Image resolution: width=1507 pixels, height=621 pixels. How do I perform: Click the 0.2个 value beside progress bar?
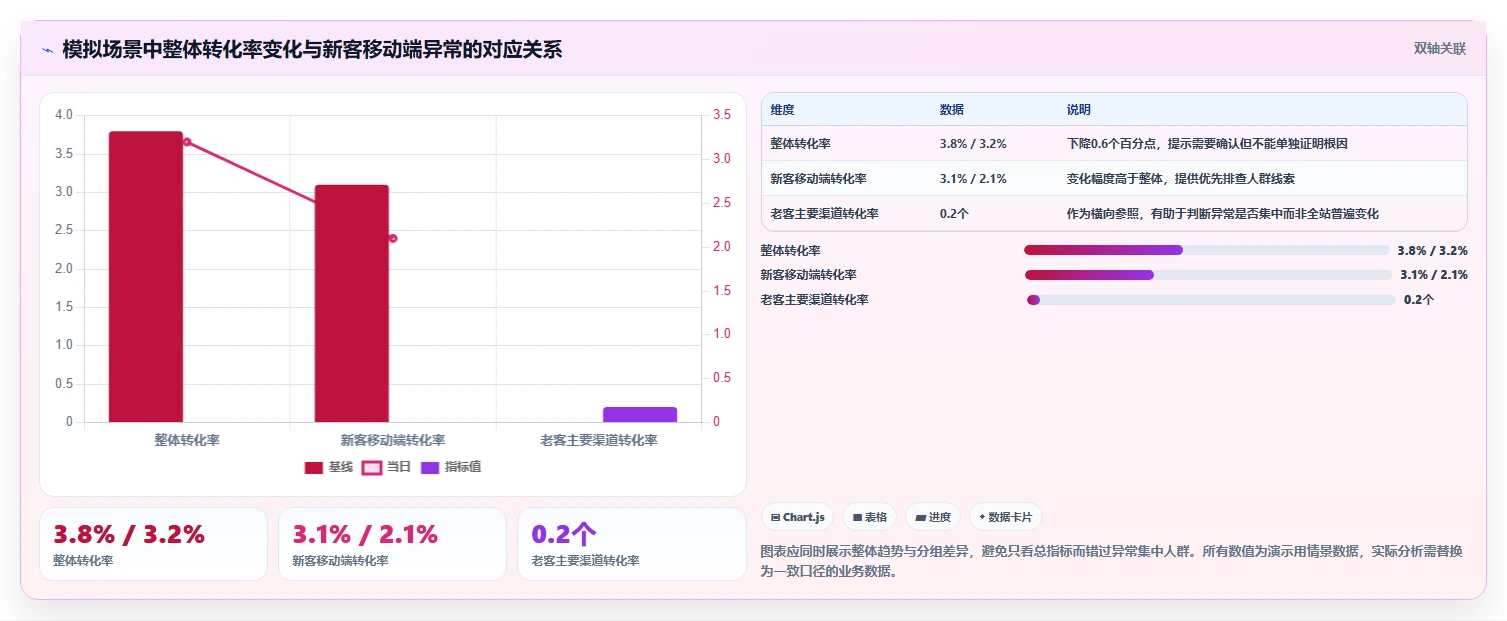(1419, 299)
